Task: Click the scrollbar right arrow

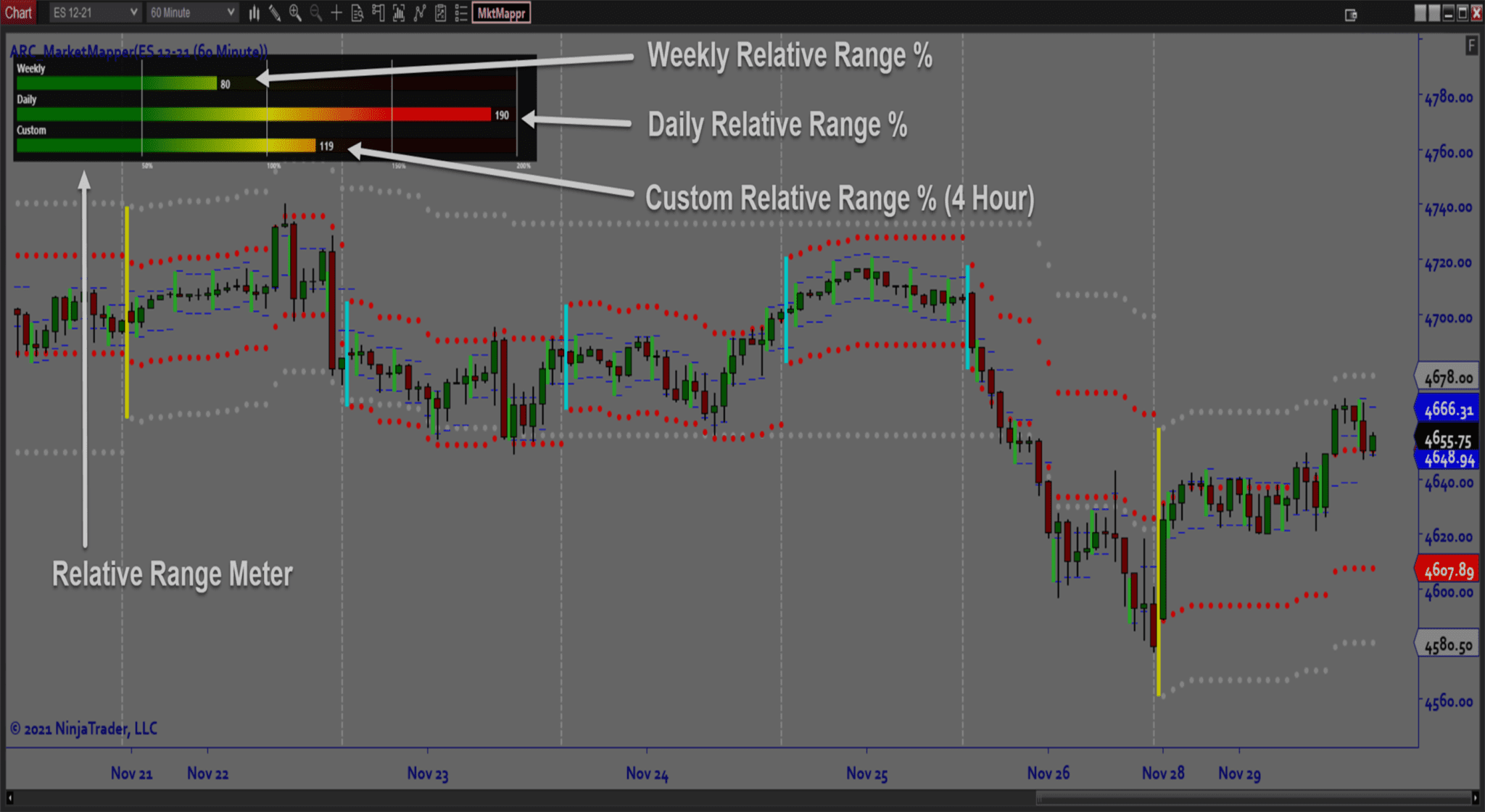Action: [1474, 798]
